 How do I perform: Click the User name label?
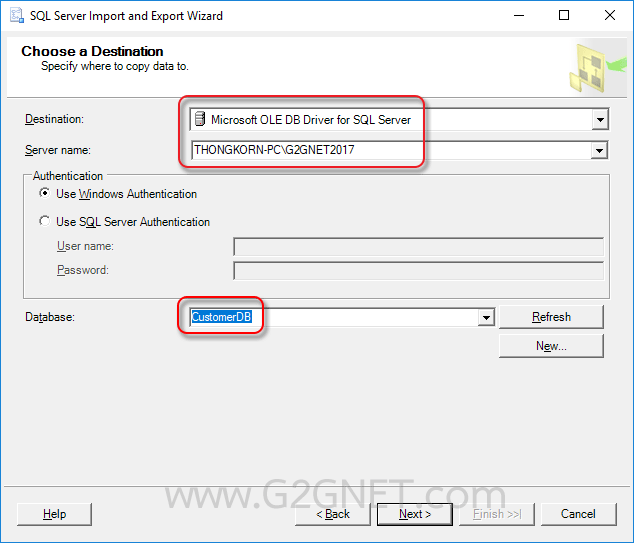click(x=85, y=246)
